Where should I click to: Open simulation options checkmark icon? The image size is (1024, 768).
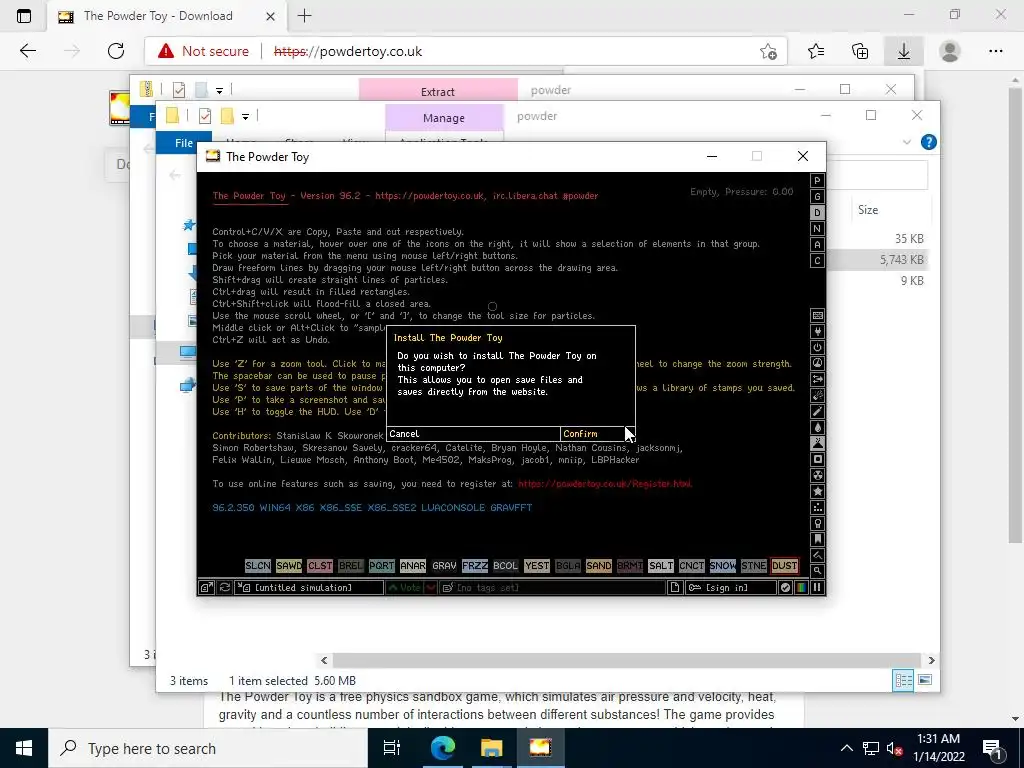tap(785, 587)
